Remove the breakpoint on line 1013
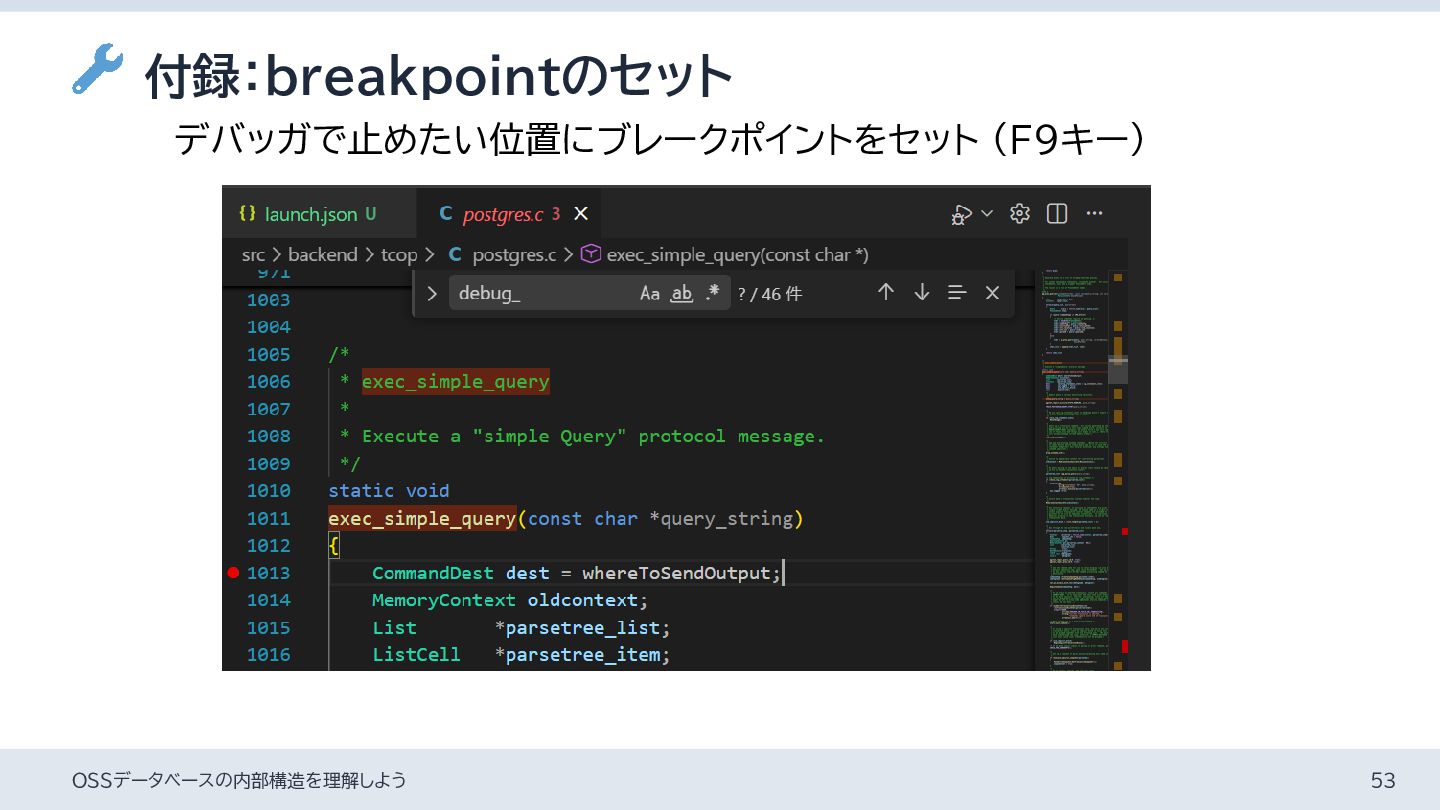This screenshot has height=810, width=1440. (x=233, y=573)
